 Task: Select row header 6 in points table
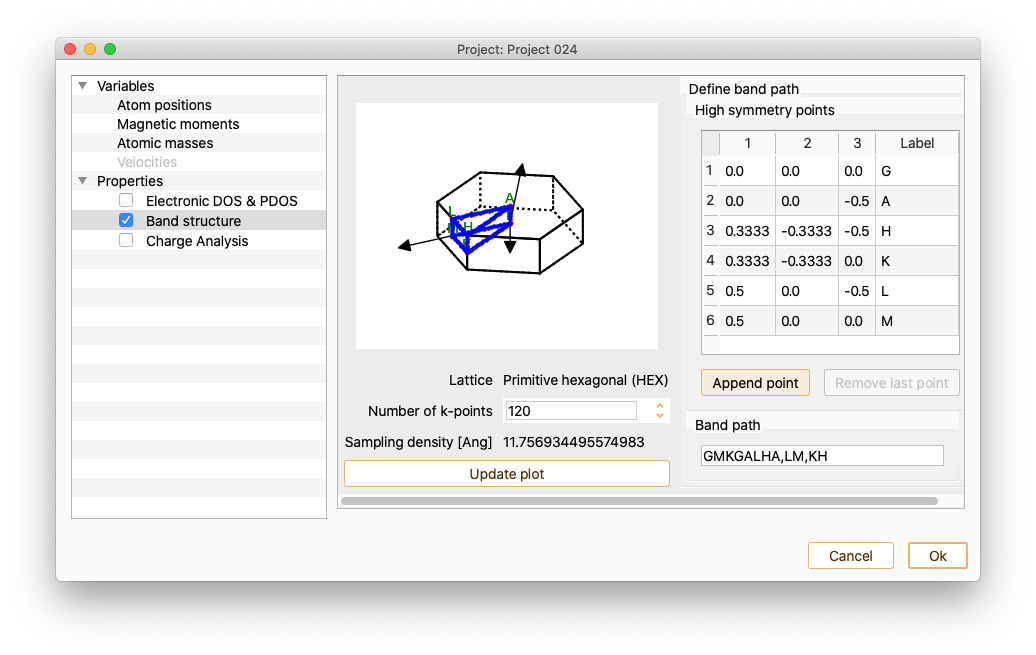(x=710, y=321)
